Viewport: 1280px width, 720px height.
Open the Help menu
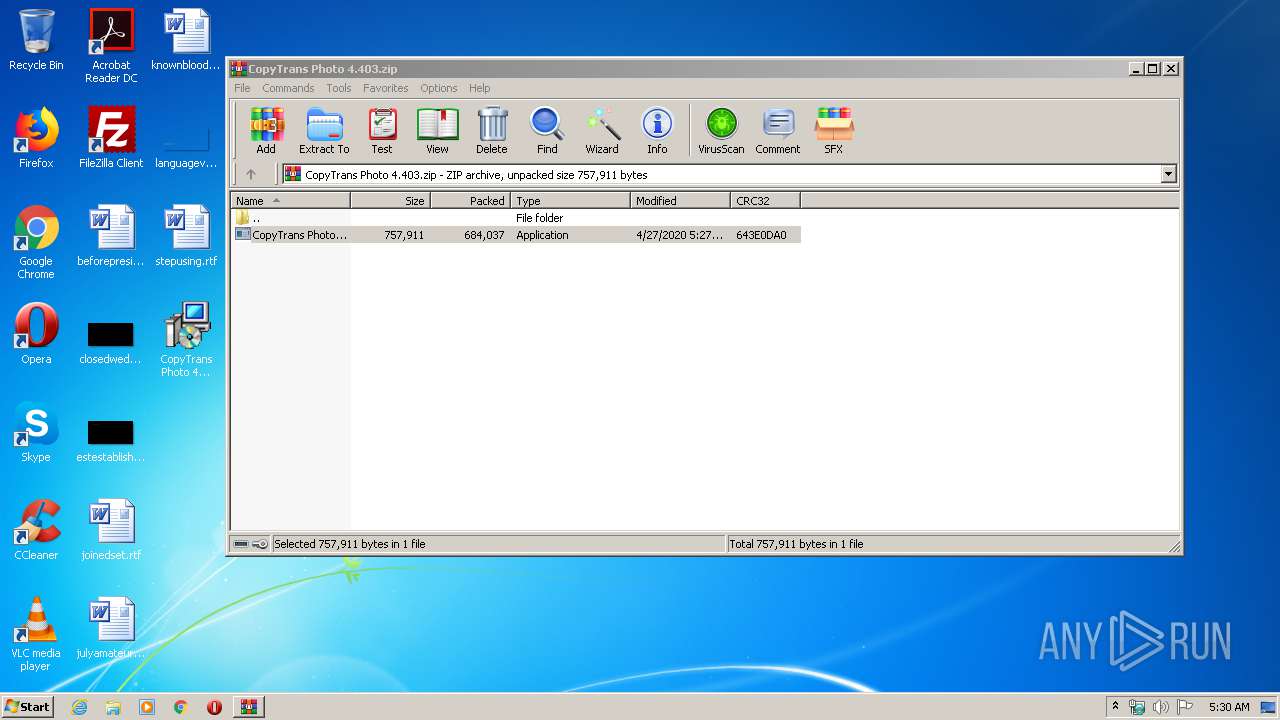tap(480, 88)
